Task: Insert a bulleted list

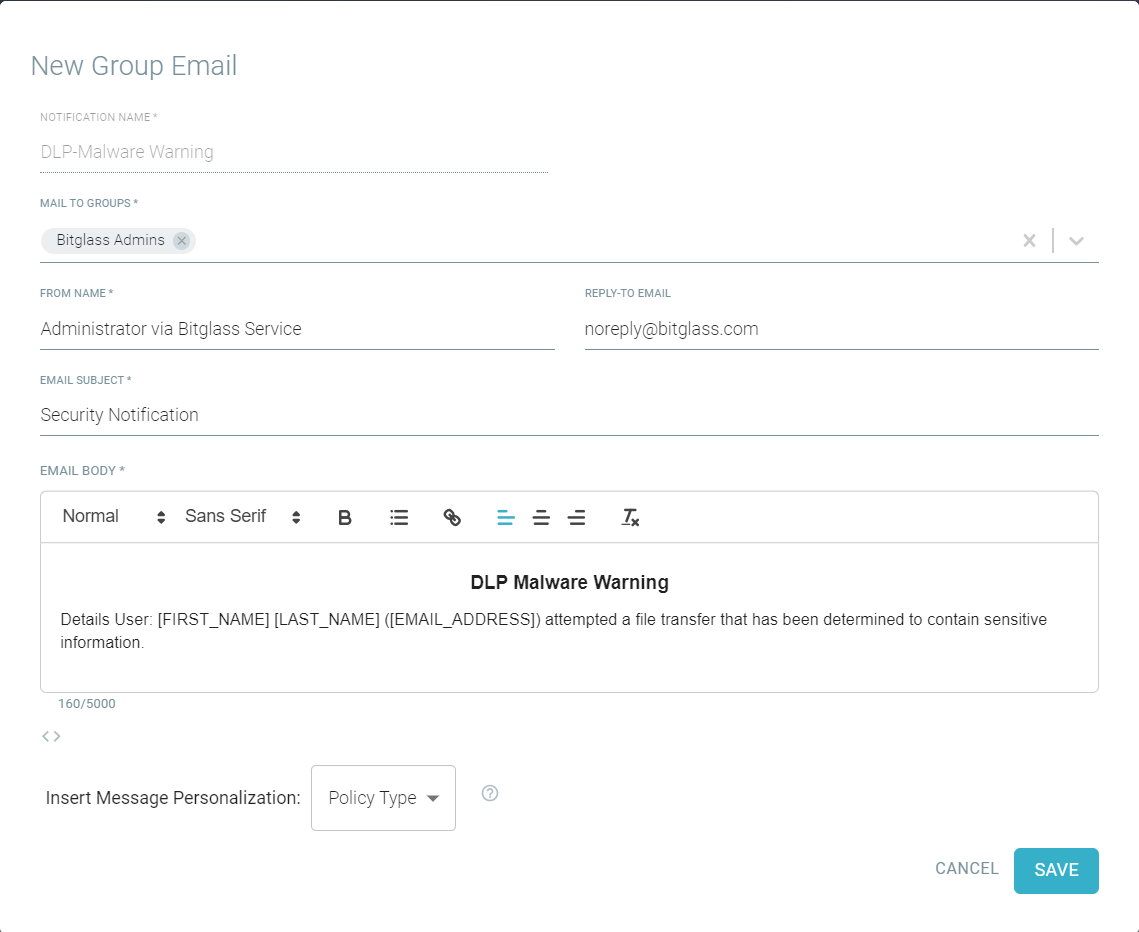Action: pos(399,517)
